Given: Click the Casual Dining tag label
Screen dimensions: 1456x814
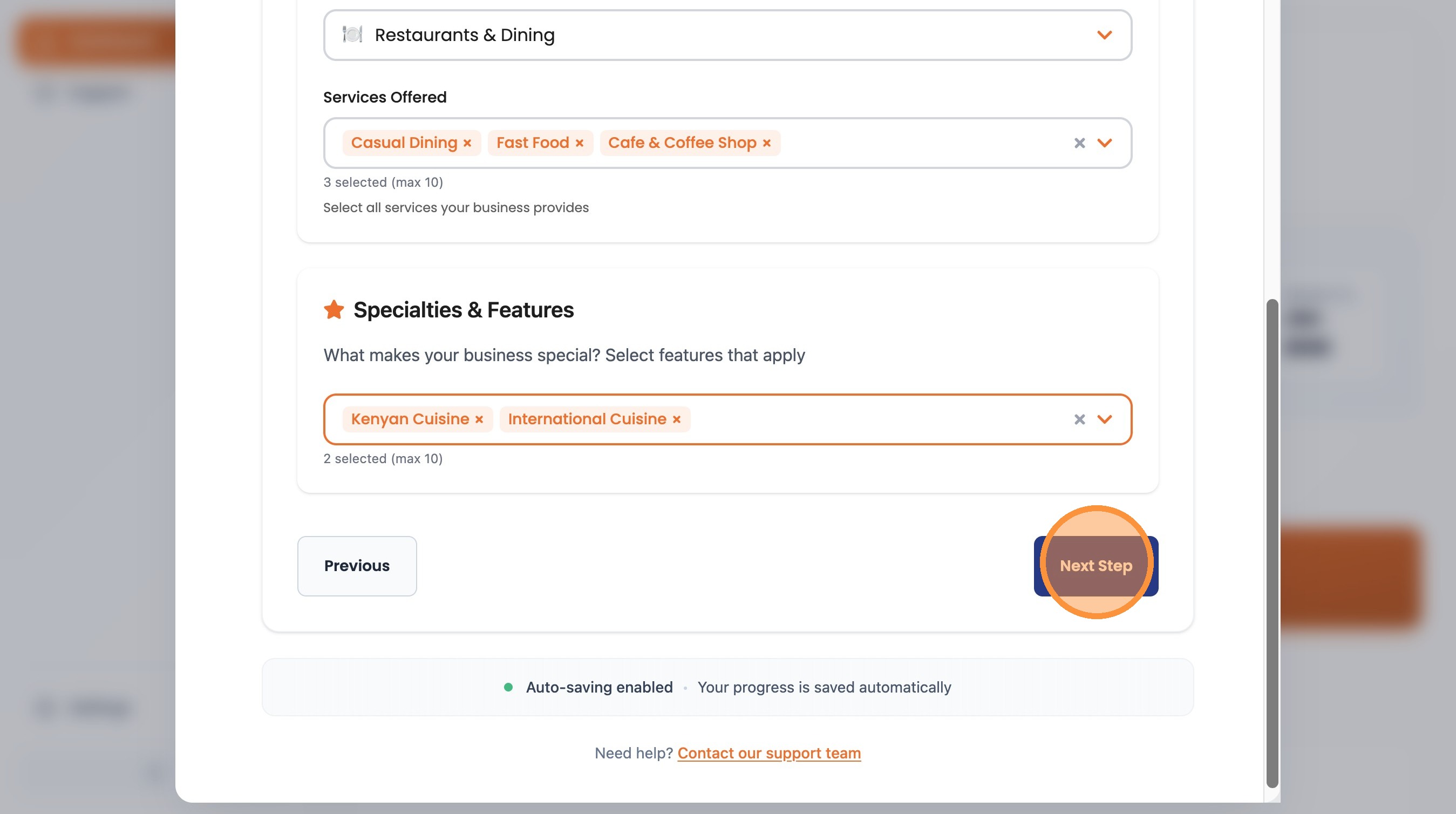Looking at the screenshot, I should pos(404,143).
